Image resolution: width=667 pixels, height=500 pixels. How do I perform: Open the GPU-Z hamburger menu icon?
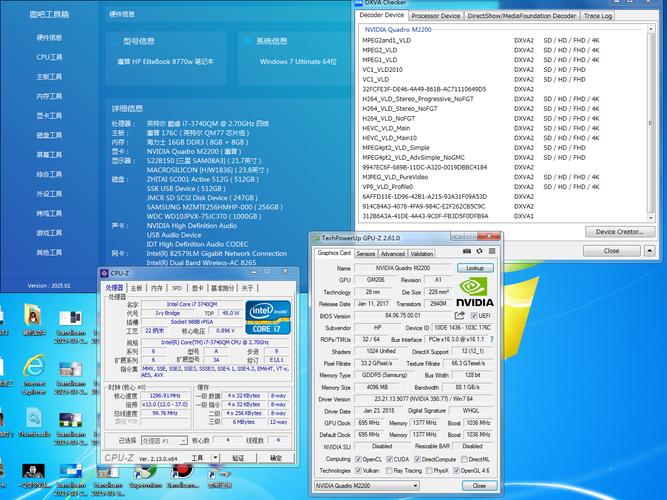[x=492, y=251]
